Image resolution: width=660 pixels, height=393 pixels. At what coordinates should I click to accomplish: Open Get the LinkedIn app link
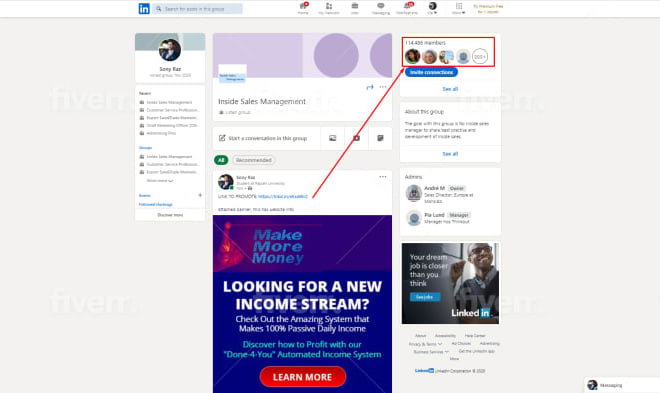476,351
